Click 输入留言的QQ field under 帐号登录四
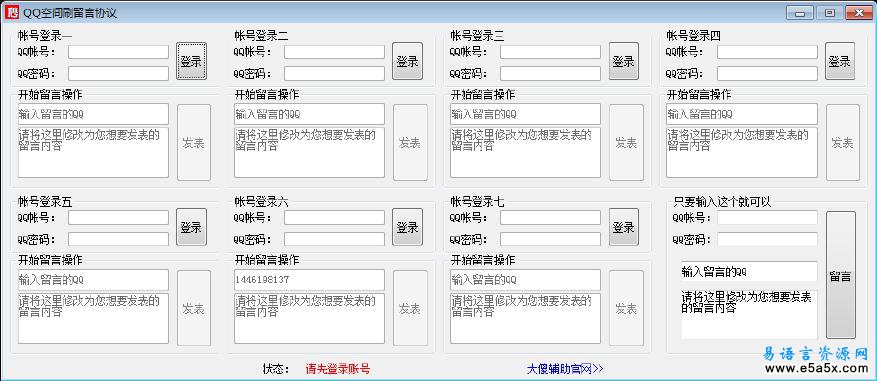This screenshot has width=877, height=381. 742,114
